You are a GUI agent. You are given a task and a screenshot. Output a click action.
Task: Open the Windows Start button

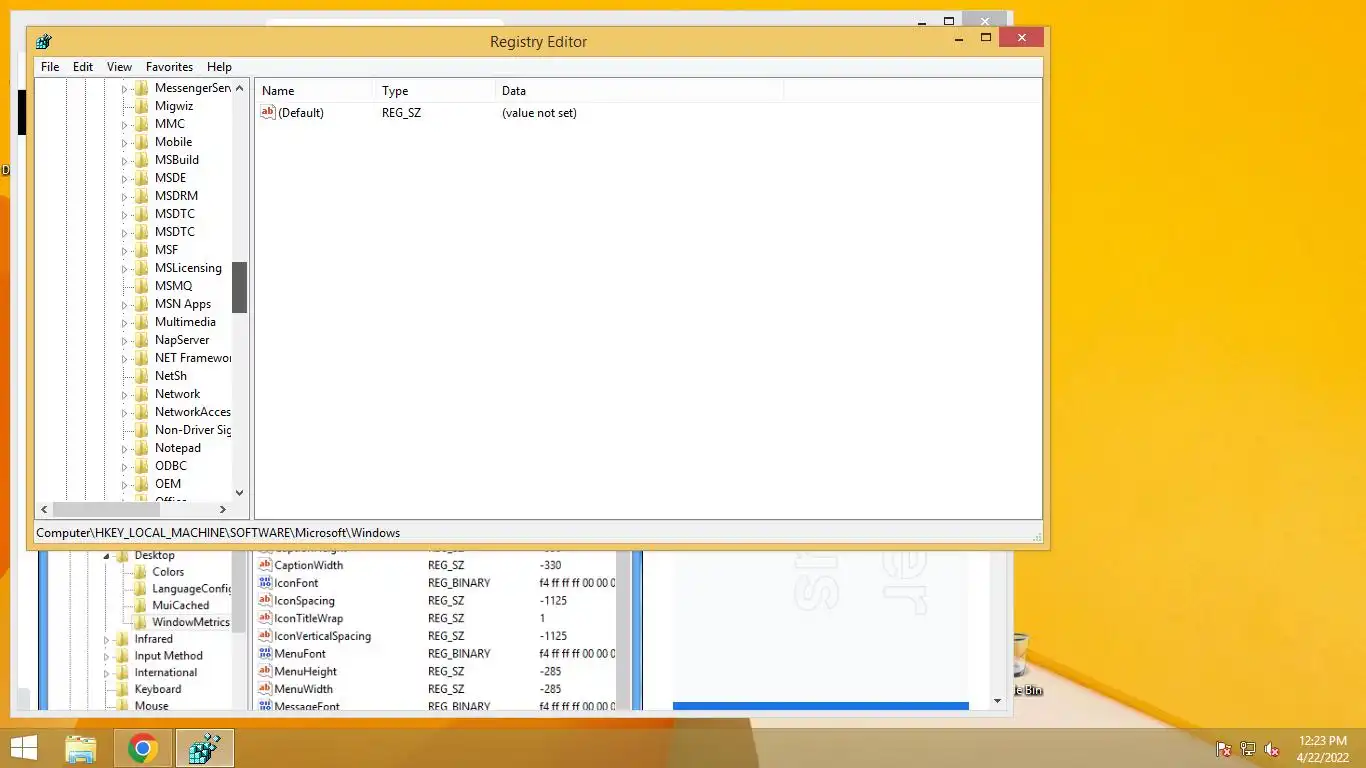click(24, 748)
